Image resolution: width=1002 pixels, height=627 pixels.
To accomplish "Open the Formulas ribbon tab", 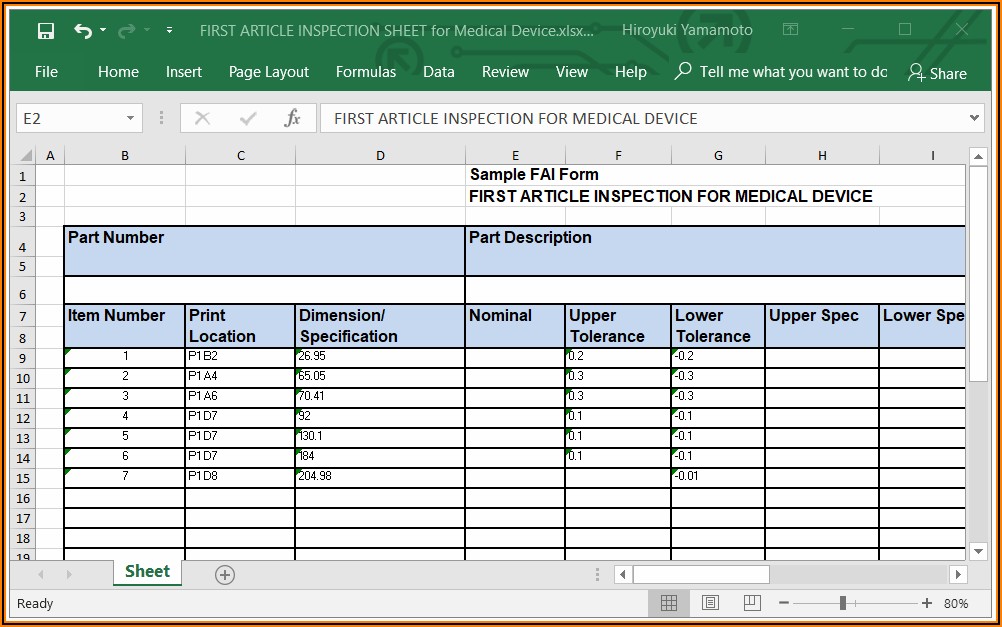I will (365, 72).
